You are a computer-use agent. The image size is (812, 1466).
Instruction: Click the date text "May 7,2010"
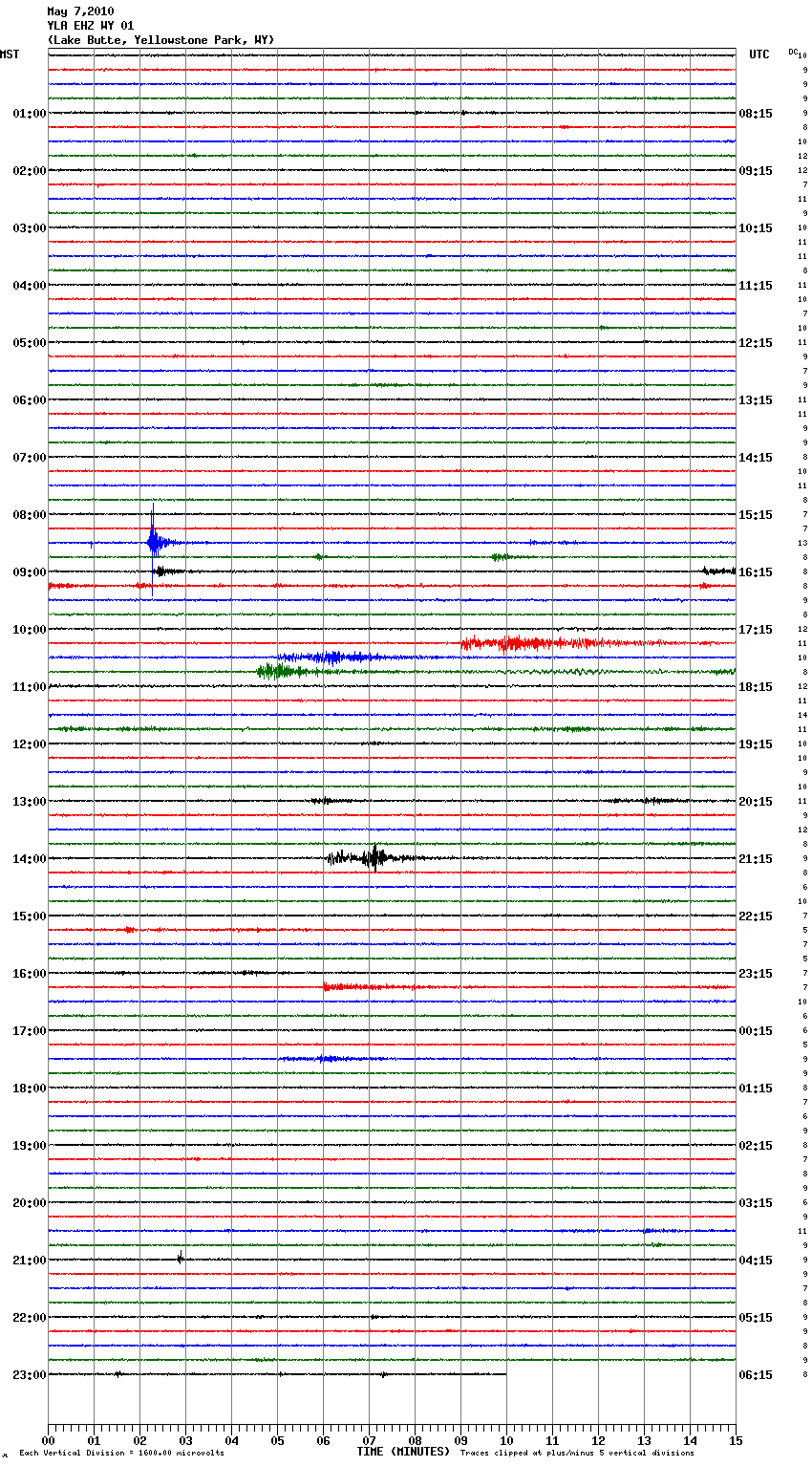[80, 11]
